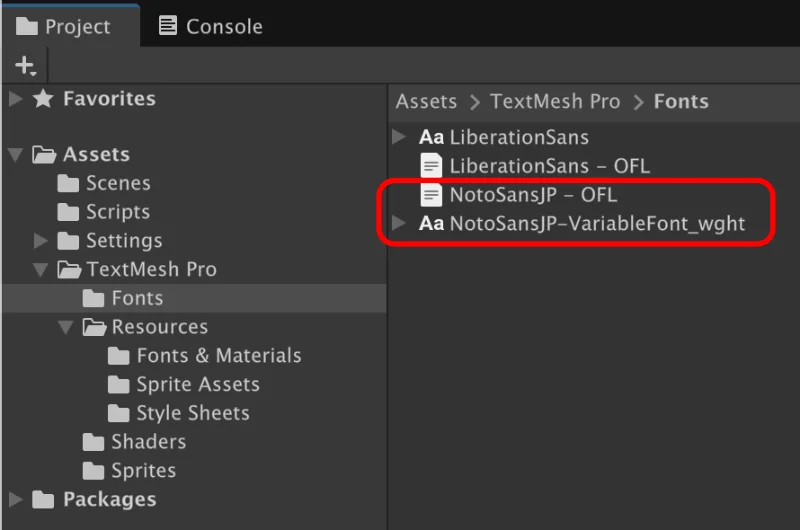800x530 pixels.
Task: Click the Favorites star icon
Action: [x=43, y=98]
